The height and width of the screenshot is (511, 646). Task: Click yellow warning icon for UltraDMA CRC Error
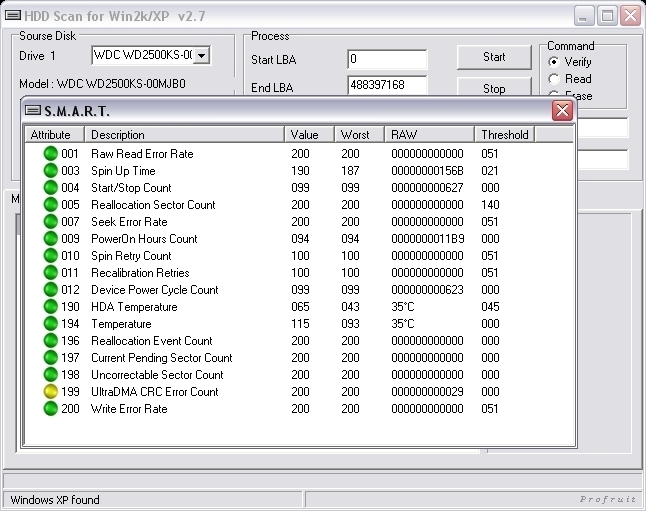pos(51,391)
